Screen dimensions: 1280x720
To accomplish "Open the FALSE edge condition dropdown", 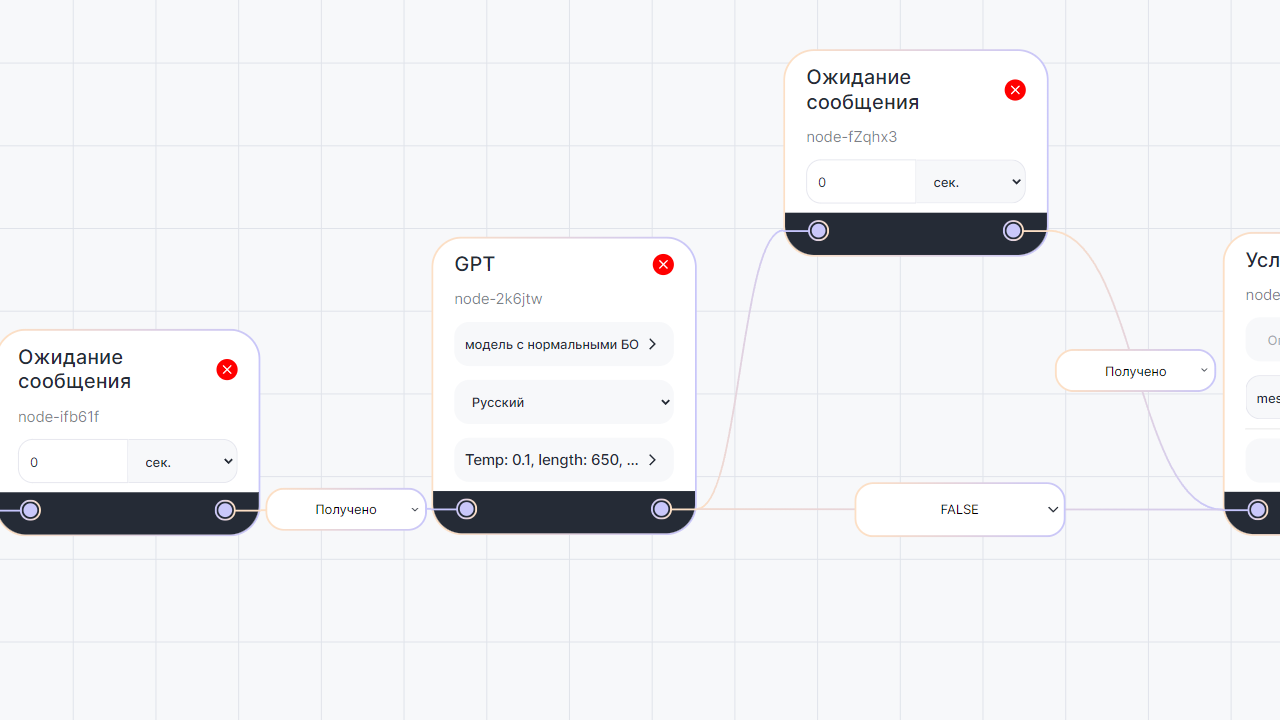I will tap(960, 509).
